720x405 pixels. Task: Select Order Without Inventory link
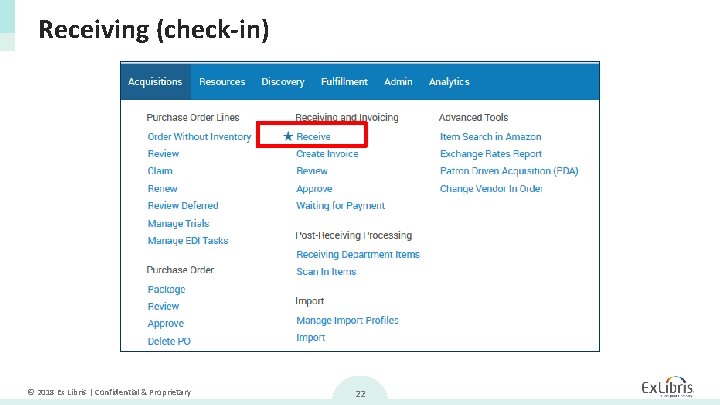pos(199,137)
